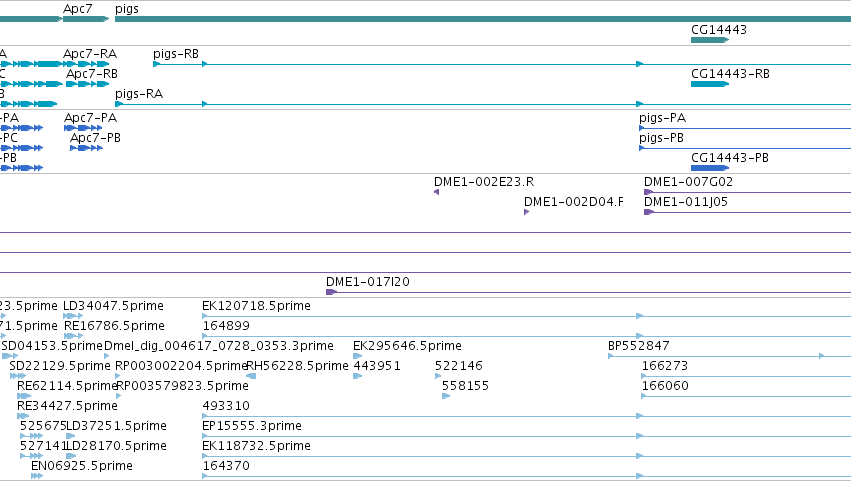
Task: Click the pigs-RA transcript label
Action: (x=139, y=94)
